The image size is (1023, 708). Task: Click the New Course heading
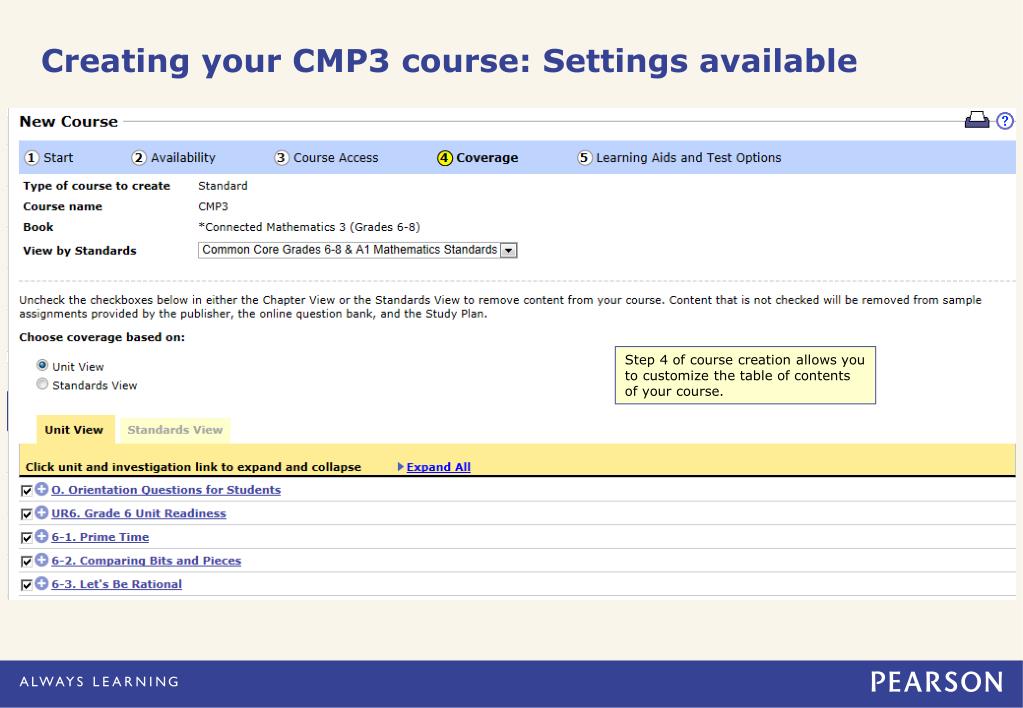[69, 121]
